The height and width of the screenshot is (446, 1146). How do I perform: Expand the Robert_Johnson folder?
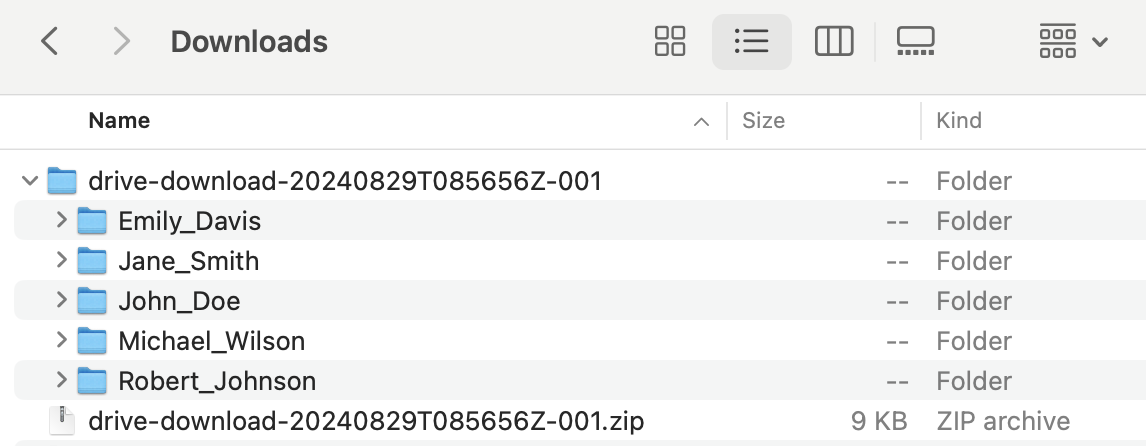point(62,381)
